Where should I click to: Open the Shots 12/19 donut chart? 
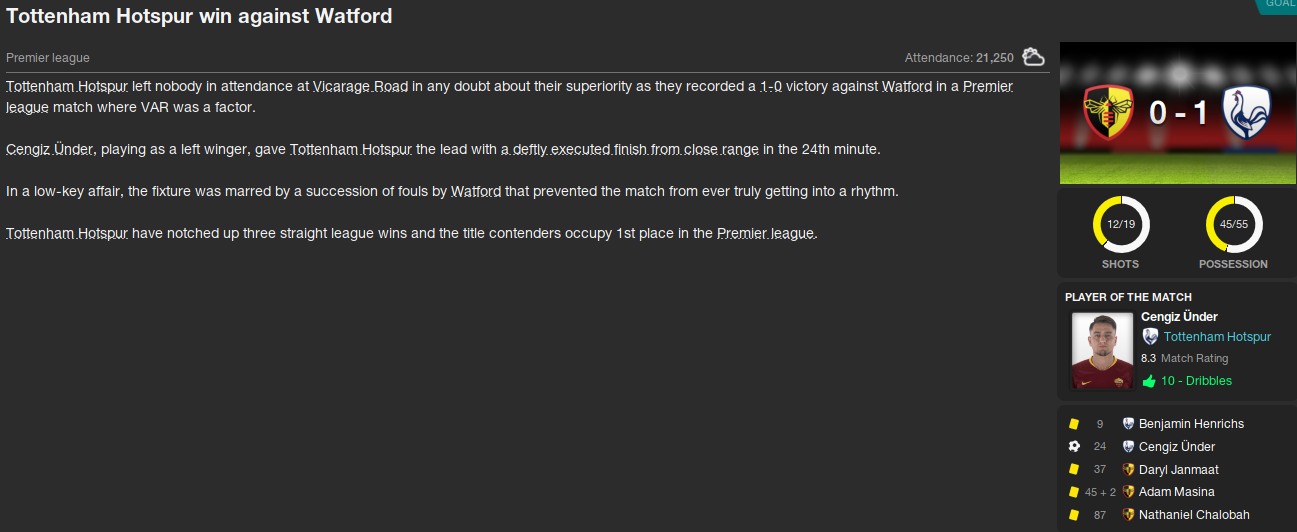click(1120, 225)
